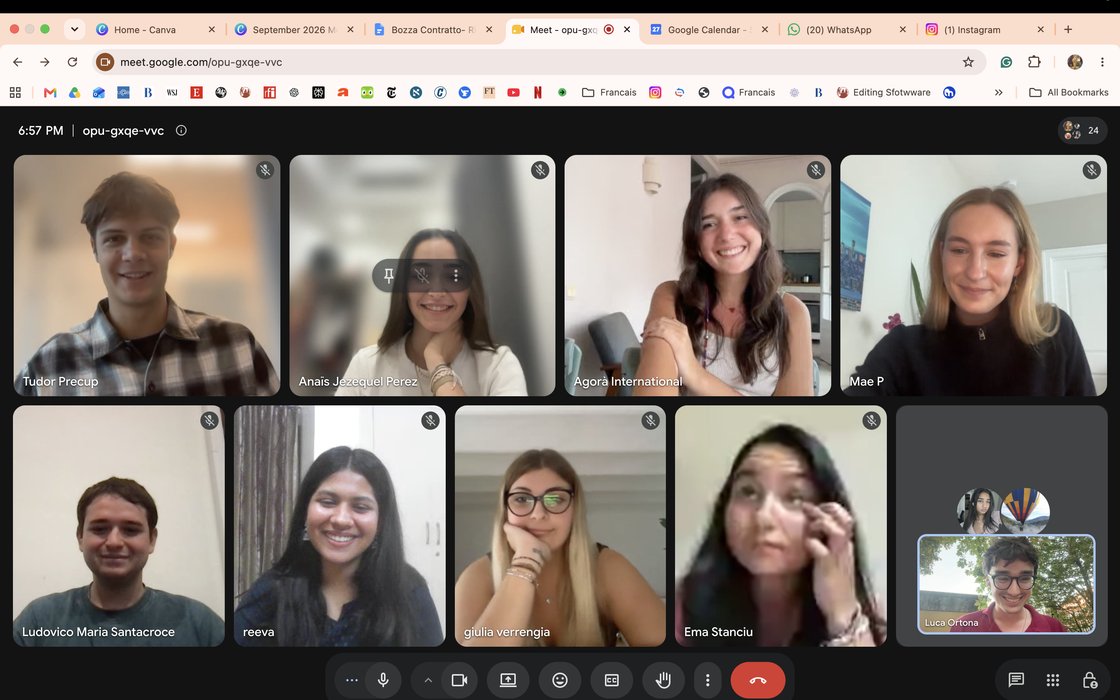Reload the Meet page
Viewport: 1120px width, 700px height.
(72, 62)
